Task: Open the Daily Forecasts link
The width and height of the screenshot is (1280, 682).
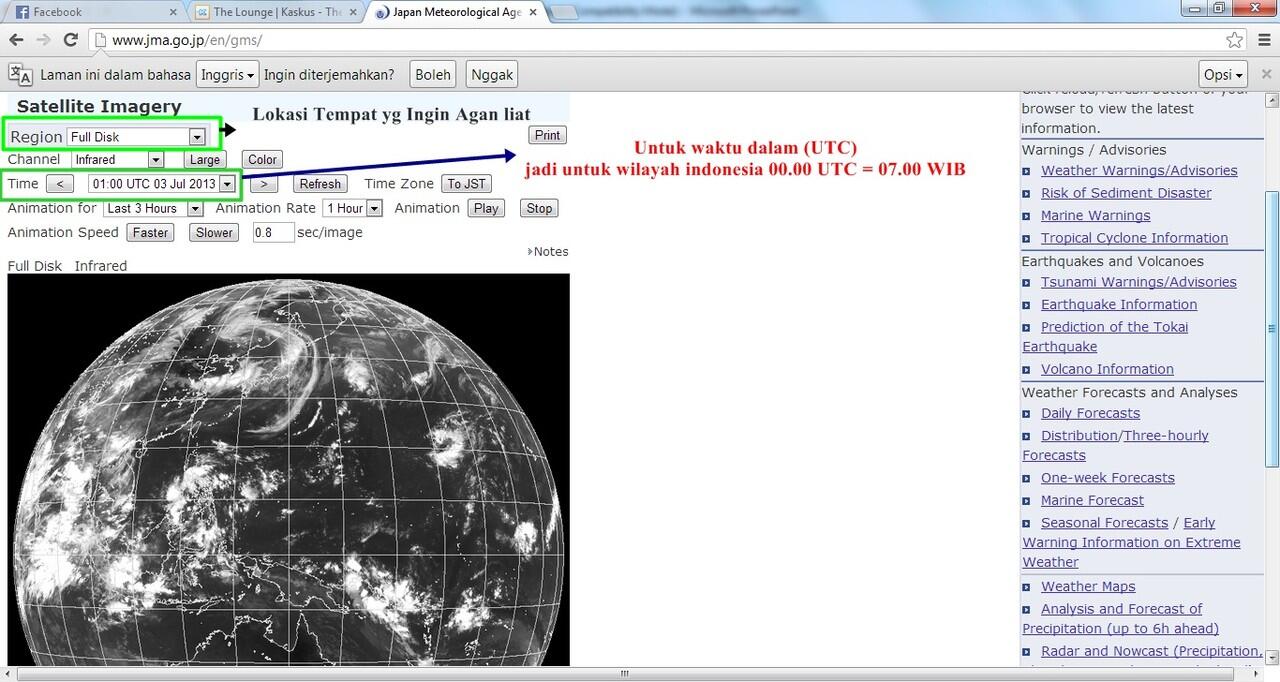Action: 1090,413
